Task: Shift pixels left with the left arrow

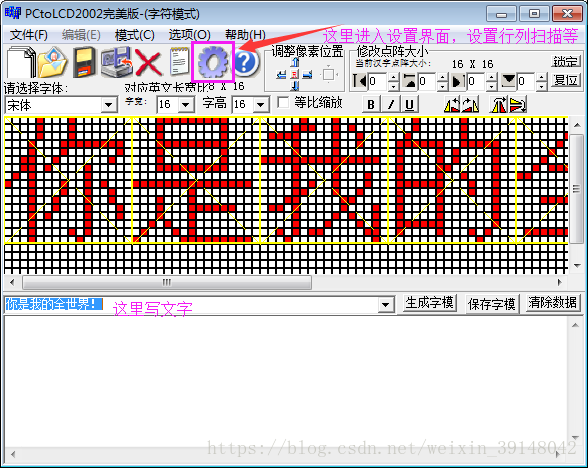Action: [x=281, y=75]
